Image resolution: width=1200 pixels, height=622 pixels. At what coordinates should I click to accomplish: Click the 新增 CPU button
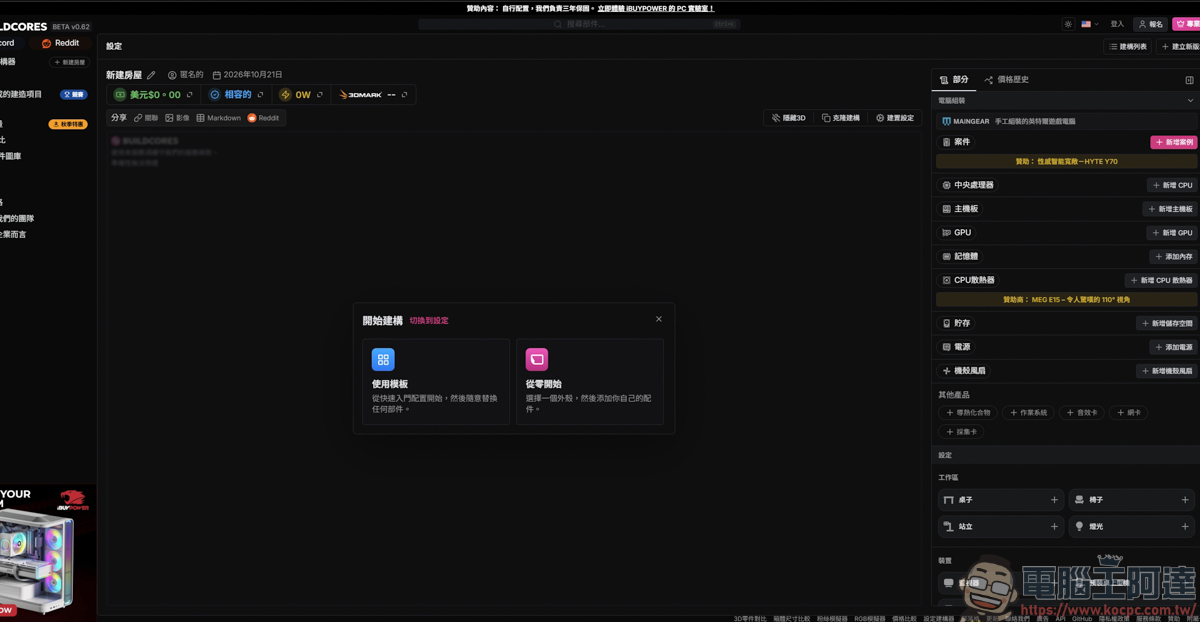(x=1172, y=185)
